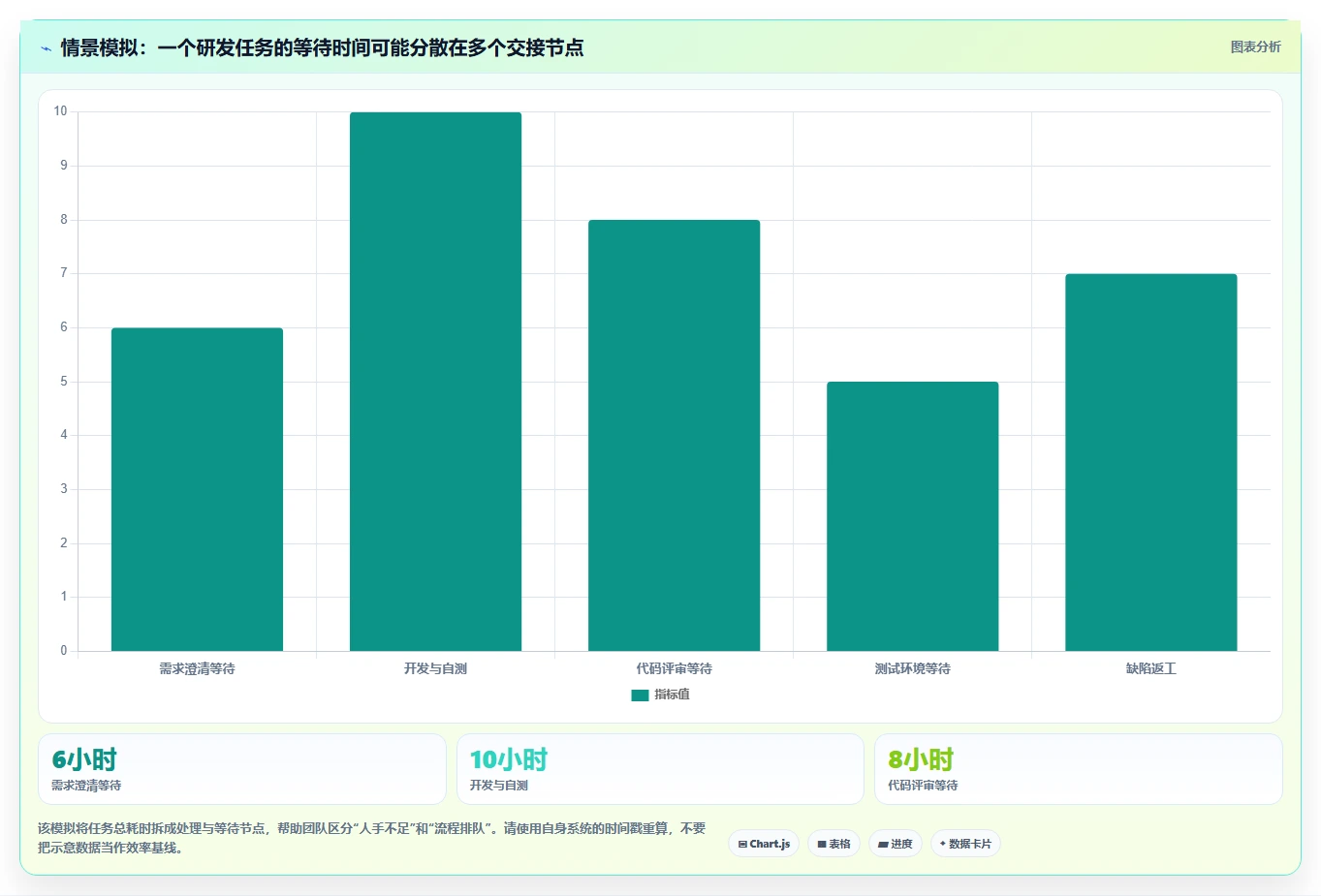Viewport: 1321px width, 896px height.
Task: Click the description paragraph starting 该模拟将任务
Action: [372, 838]
